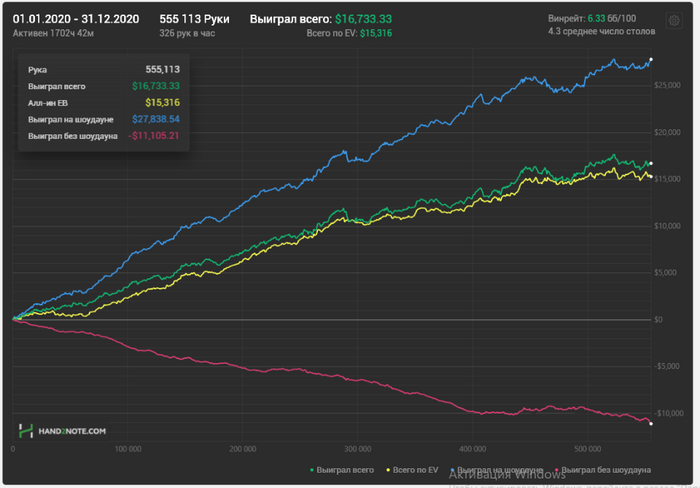Click the tooltip 'Рука' value 555,113

pyautogui.click(x=162, y=69)
